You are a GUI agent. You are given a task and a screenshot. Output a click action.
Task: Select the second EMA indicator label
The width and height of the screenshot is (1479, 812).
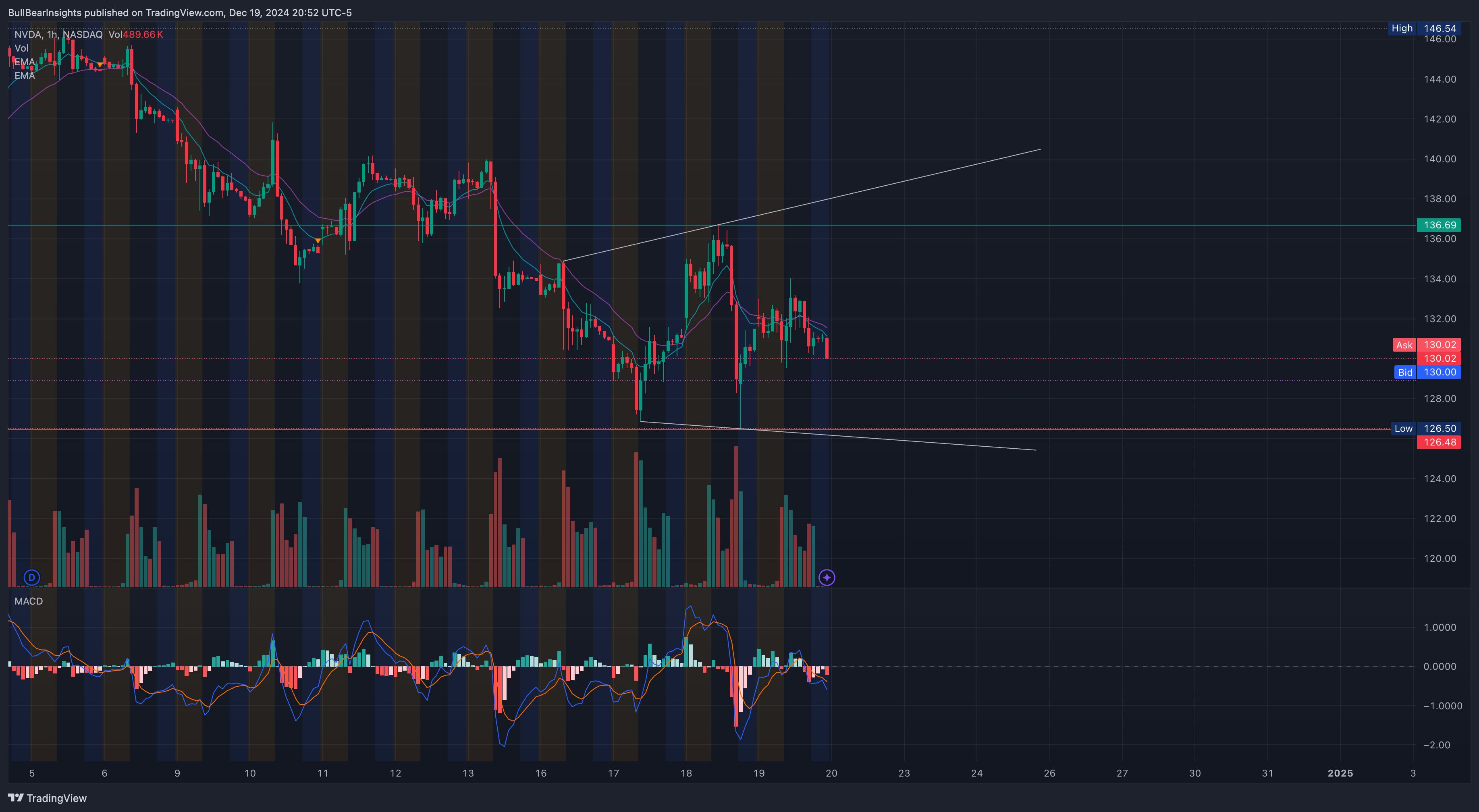25,76
